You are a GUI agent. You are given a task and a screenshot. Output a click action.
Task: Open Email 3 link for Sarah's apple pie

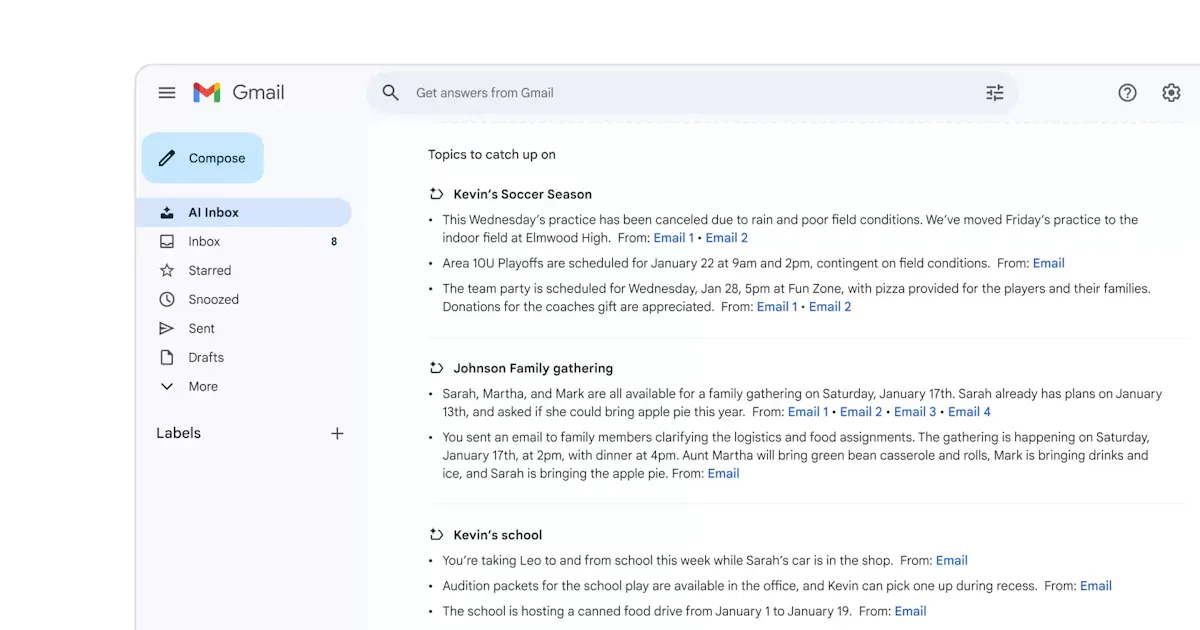click(x=915, y=412)
